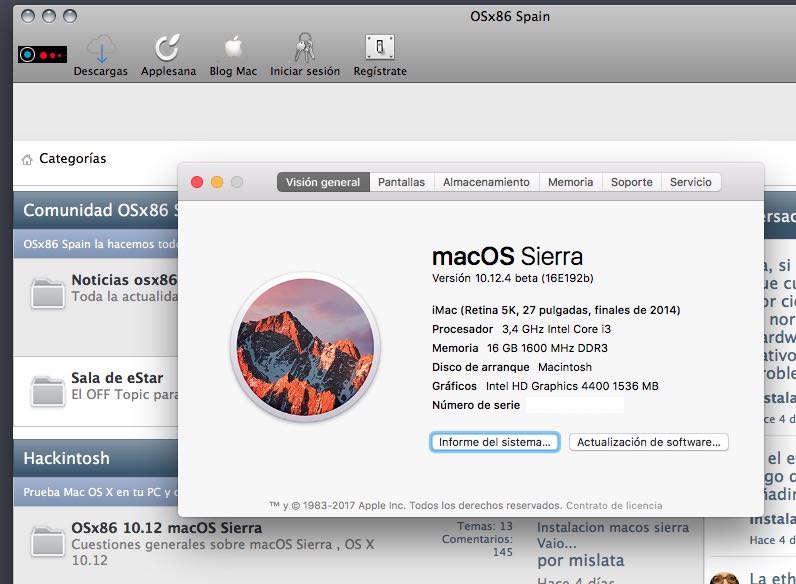Image resolution: width=796 pixels, height=584 pixels.
Task: Select the Memoria tab
Action: pyautogui.click(x=571, y=182)
